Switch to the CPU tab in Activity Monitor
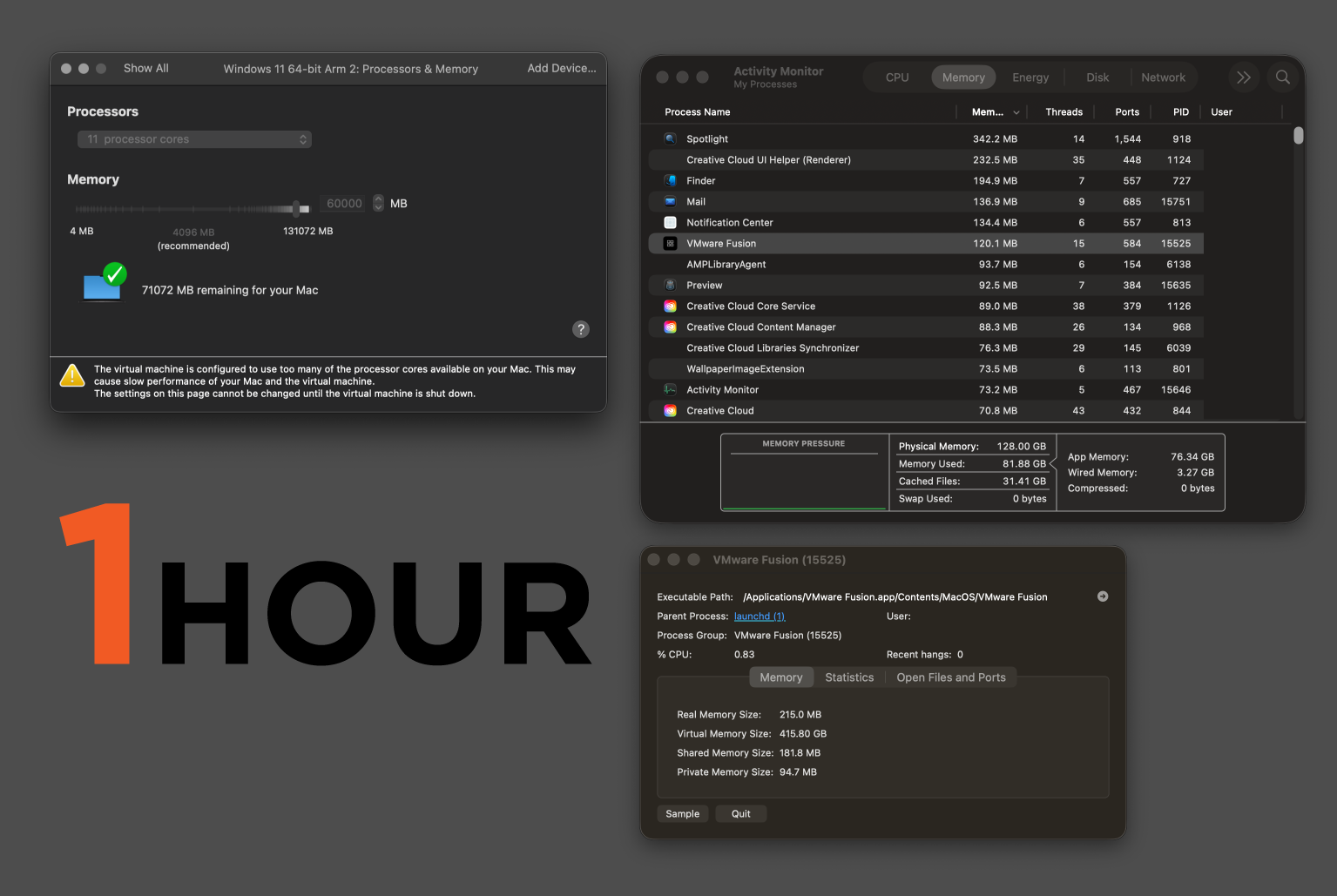Image resolution: width=1337 pixels, height=896 pixels. pyautogui.click(x=897, y=77)
